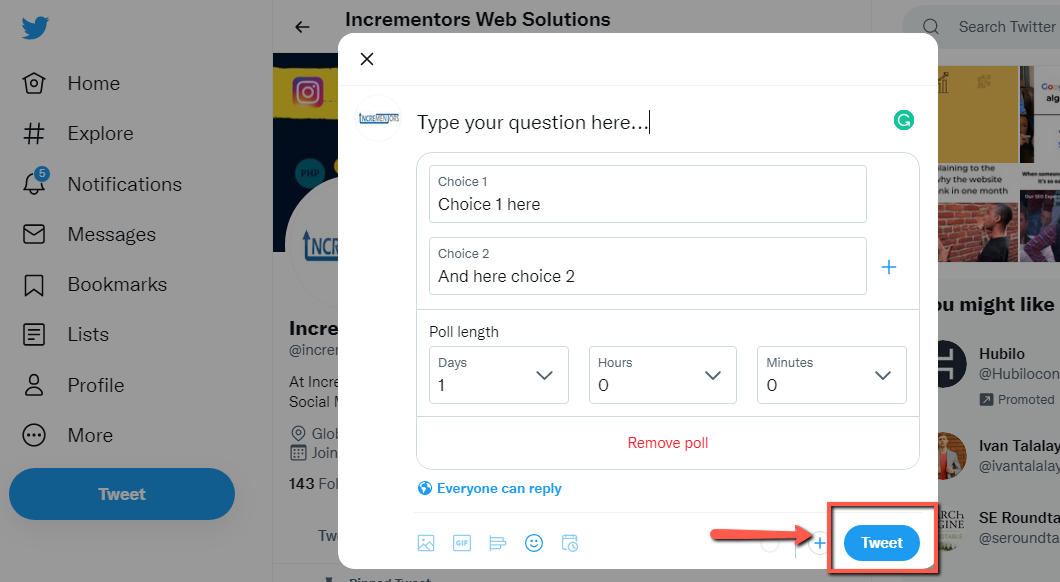Open the schedule tweet icon
Viewport: 1060px width, 582px height.
pos(569,542)
